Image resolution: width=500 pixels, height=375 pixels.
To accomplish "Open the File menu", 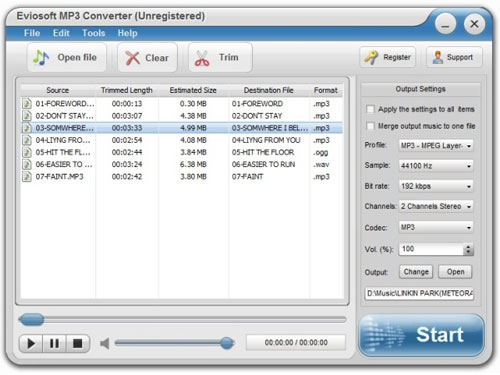I will point(32,33).
